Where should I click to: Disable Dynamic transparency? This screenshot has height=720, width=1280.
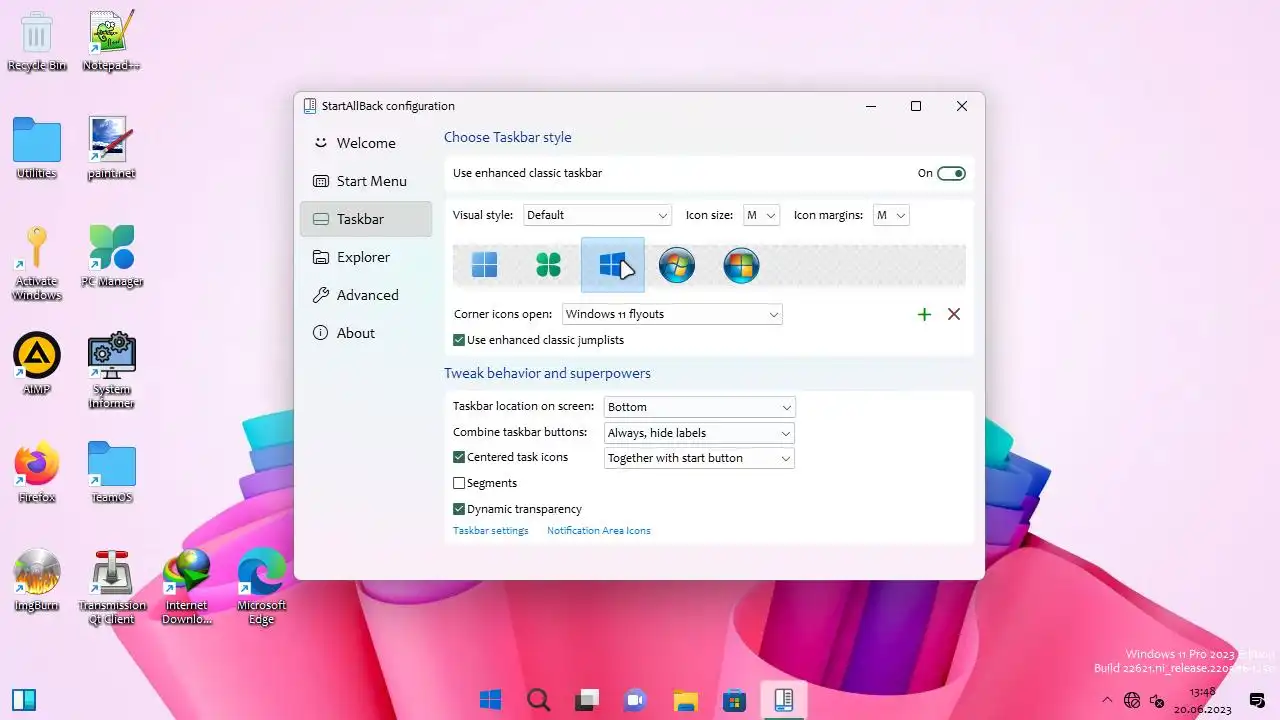(459, 509)
